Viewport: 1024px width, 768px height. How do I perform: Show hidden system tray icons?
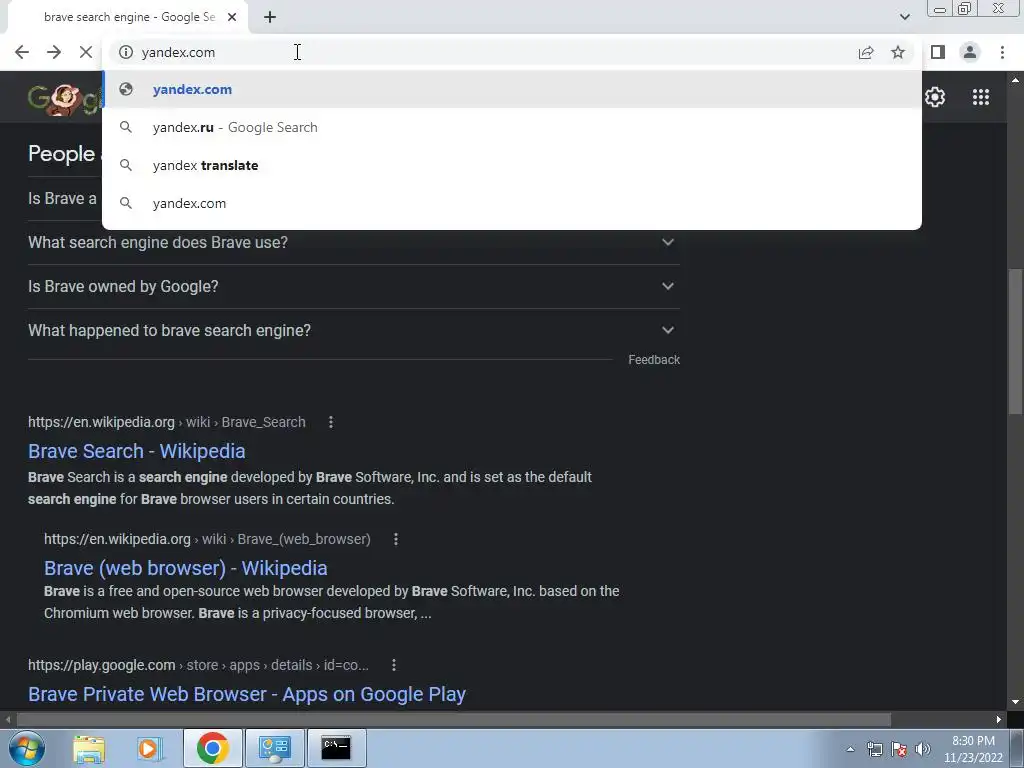tap(850, 749)
